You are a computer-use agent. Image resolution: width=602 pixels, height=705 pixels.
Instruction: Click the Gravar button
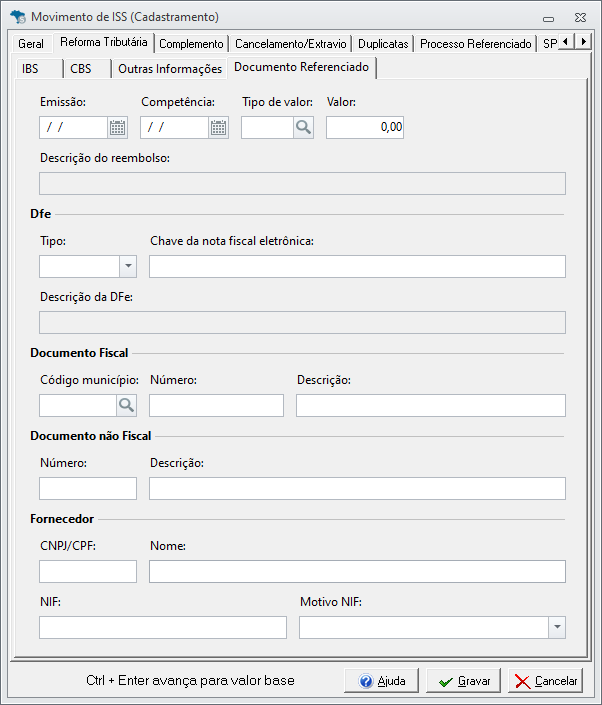464,681
